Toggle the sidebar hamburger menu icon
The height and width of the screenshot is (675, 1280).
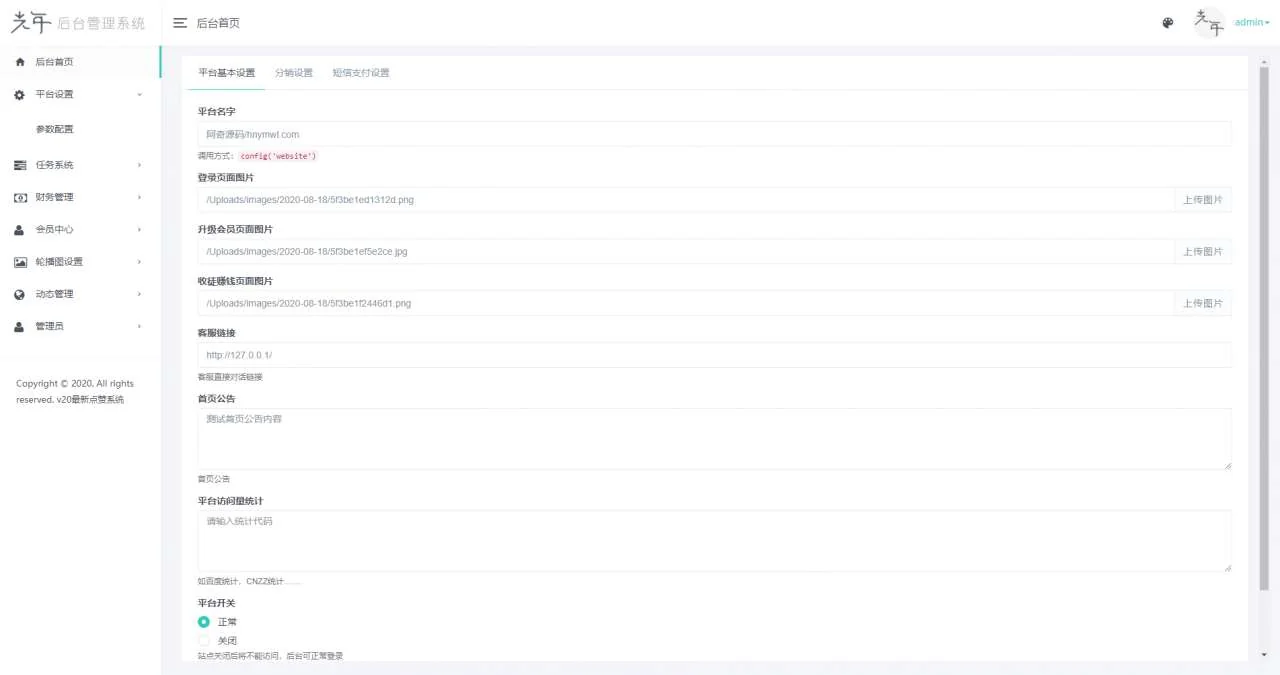180,23
